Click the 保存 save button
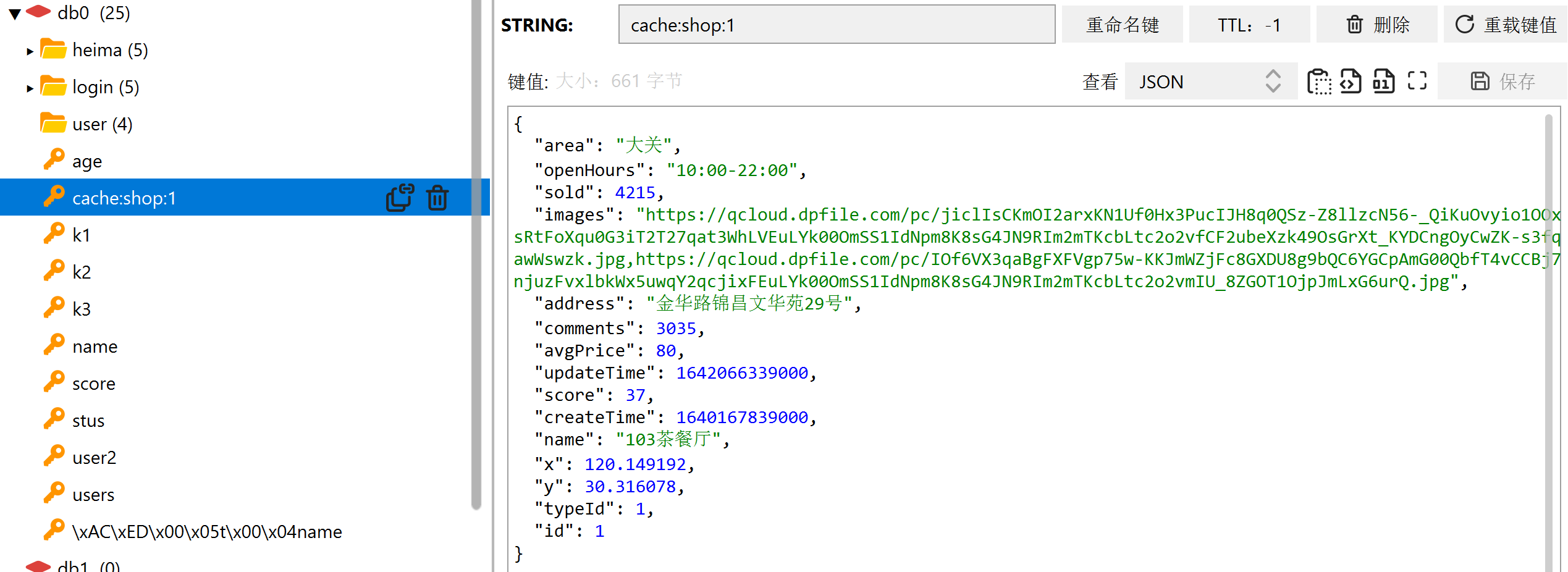The width and height of the screenshot is (1568, 572). [1503, 81]
